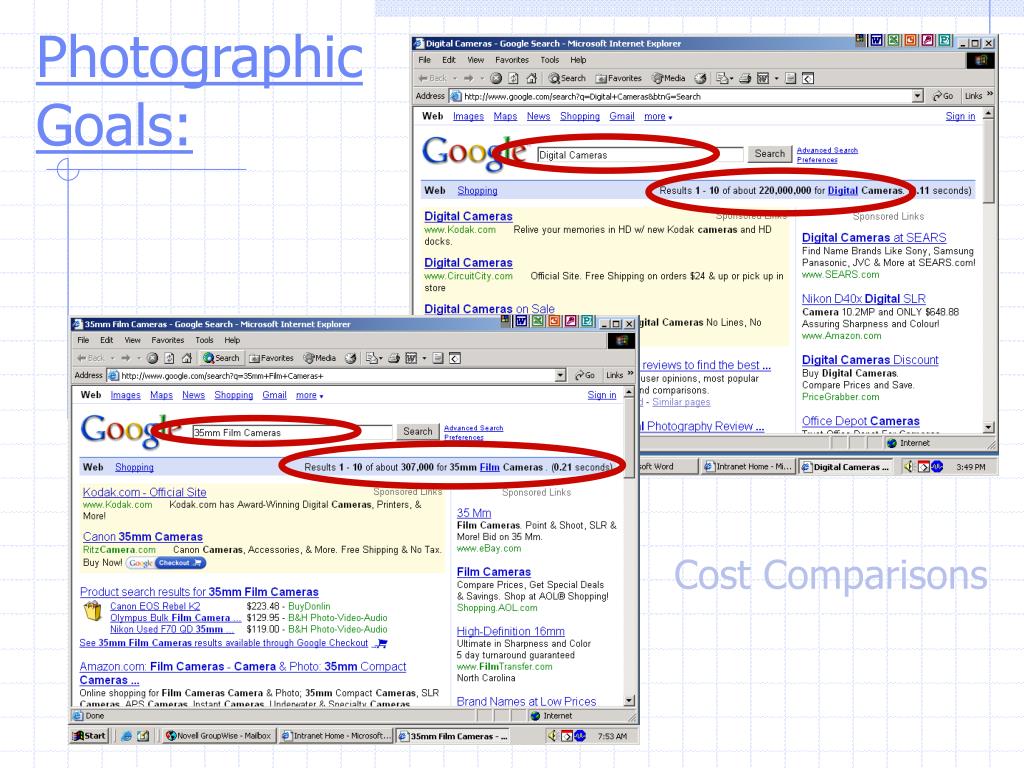Click the Images link in 35mm Film Cameras window
This screenshot has height=768, width=1024.
(x=125, y=395)
